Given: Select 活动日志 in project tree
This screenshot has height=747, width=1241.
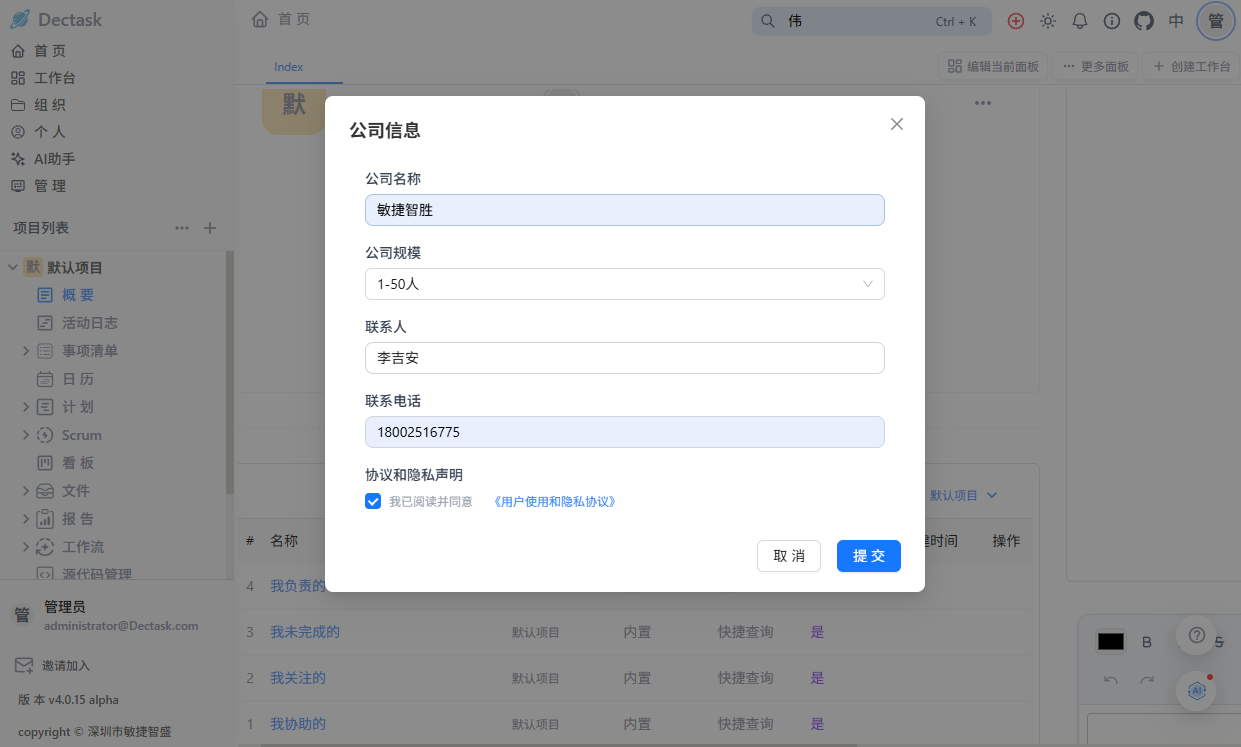Looking at the screenshot, I should pos(89,323).
